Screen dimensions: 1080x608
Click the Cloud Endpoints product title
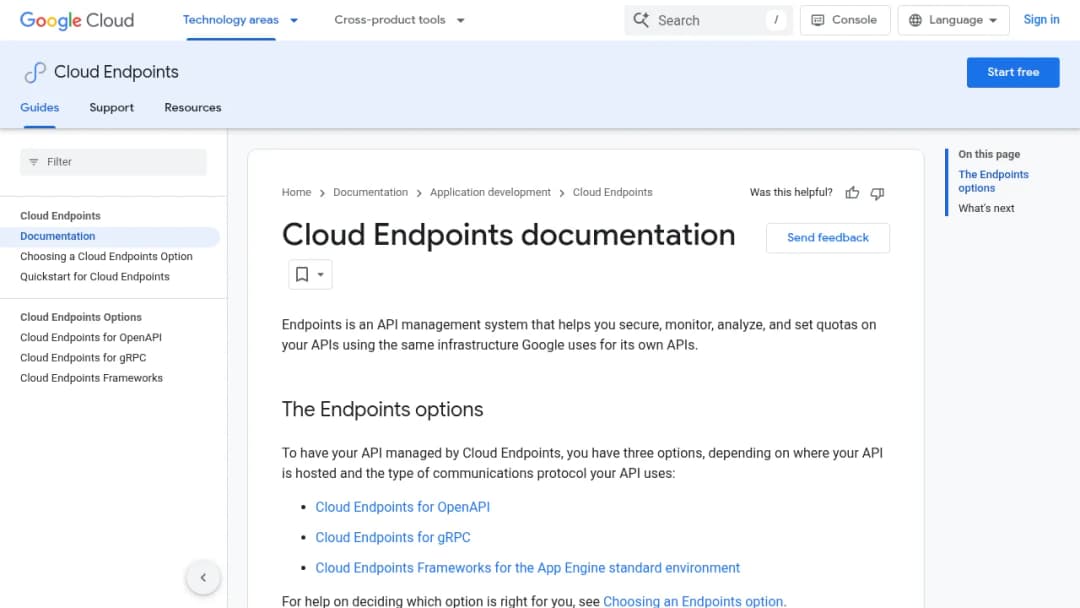coord(116,72)
